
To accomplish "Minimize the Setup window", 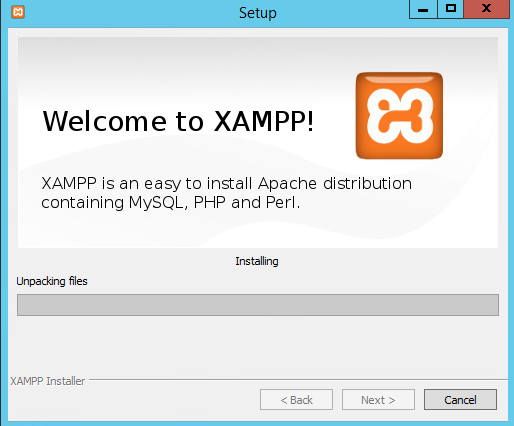I will click(x=423, y=9).
